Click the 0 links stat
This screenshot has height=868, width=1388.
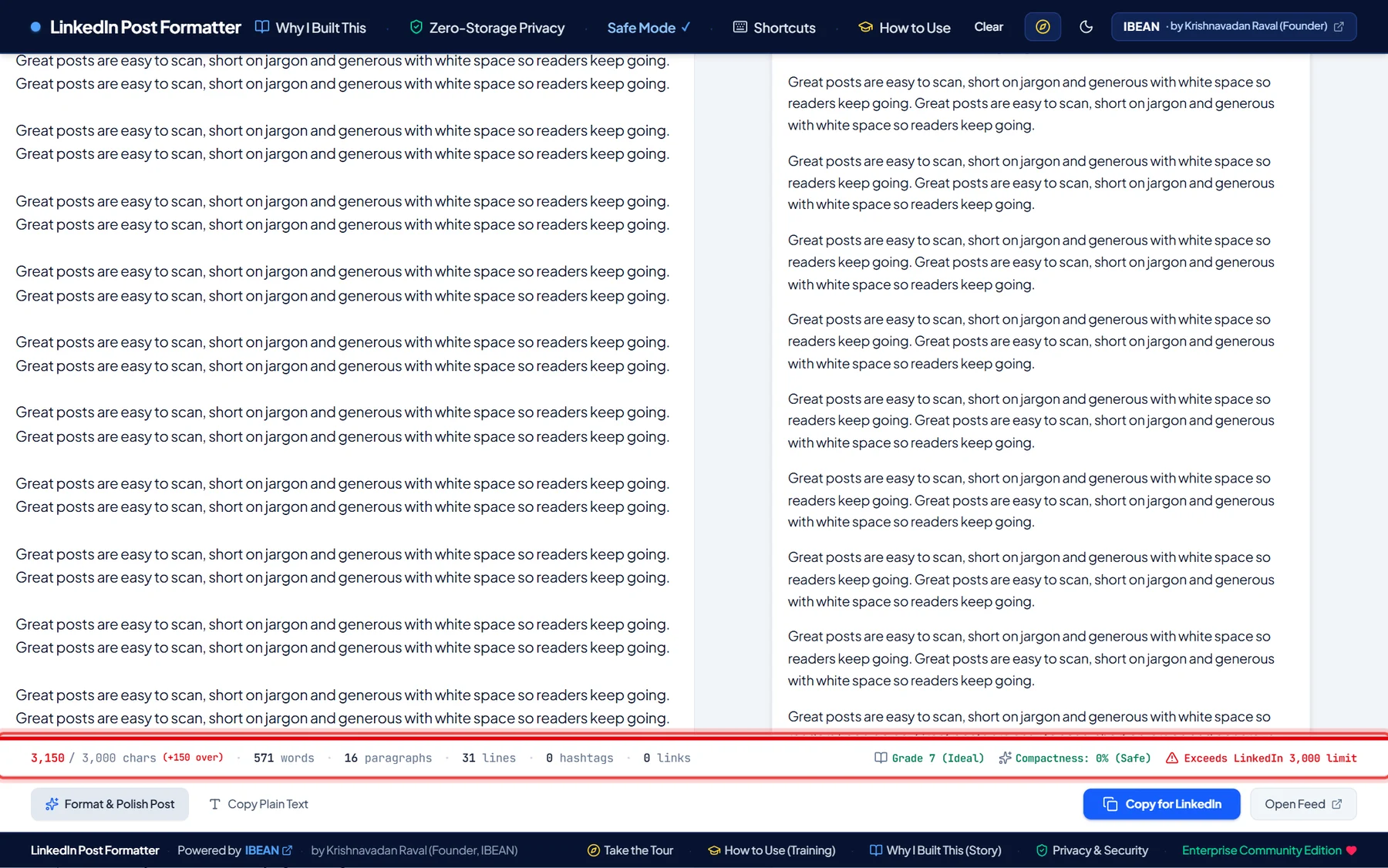click(667, 758)
